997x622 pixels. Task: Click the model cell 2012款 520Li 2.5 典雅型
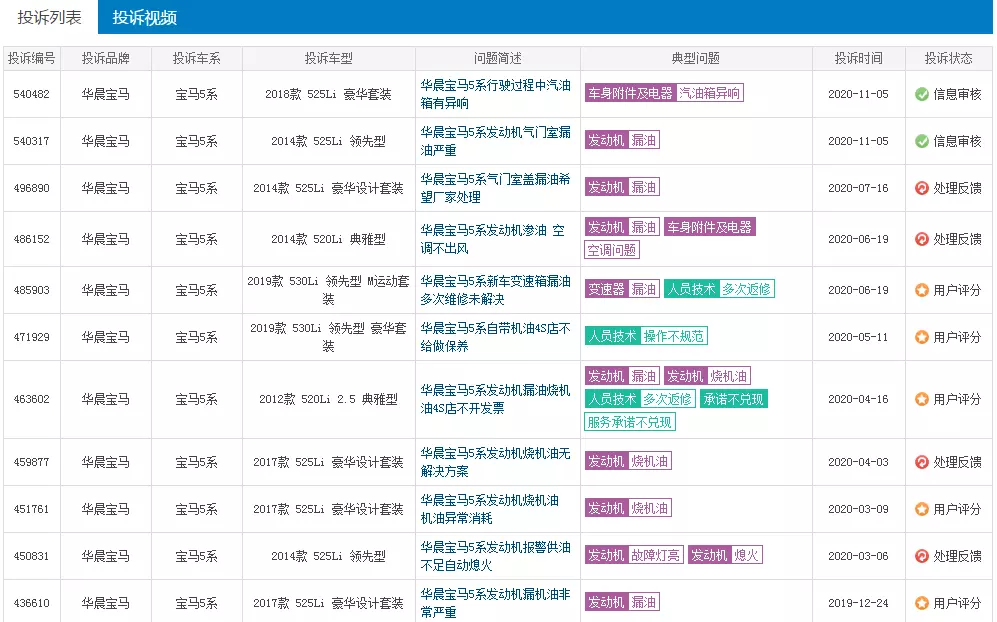pos(328,399)
